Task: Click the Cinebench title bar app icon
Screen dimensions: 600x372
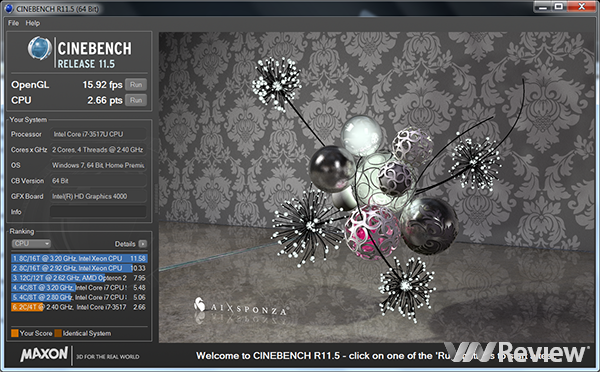Action: pyautogui.click(x=9, y=8)
